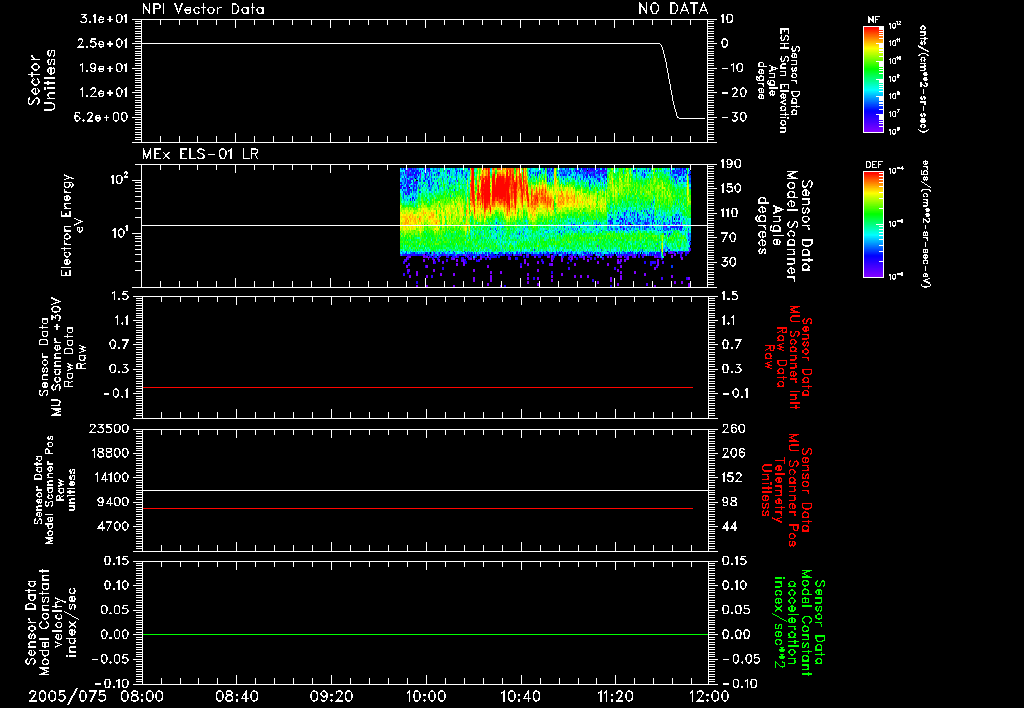The height and width of the screenshot is (708, 1024).
Task: Click the 'cnts/(cm**2-sr-sec)' units label
Action: [923, 79]
